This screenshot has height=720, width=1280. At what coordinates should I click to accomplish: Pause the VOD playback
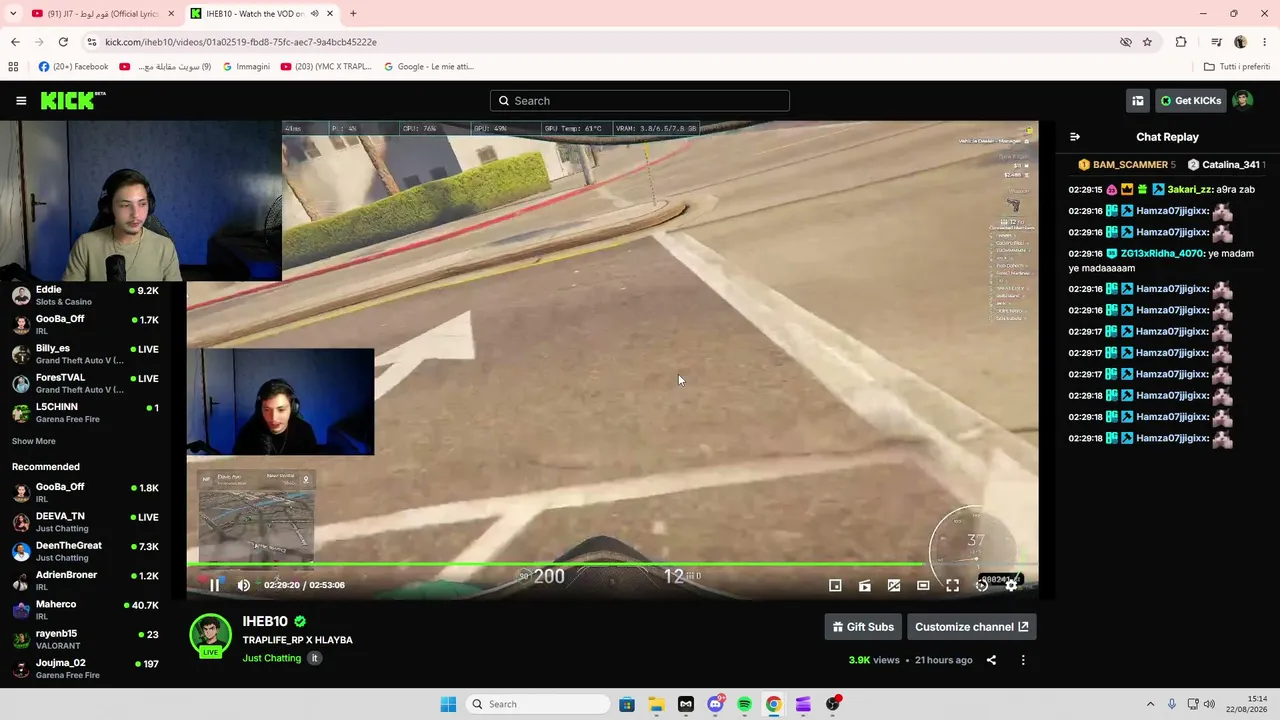point(214,585)
